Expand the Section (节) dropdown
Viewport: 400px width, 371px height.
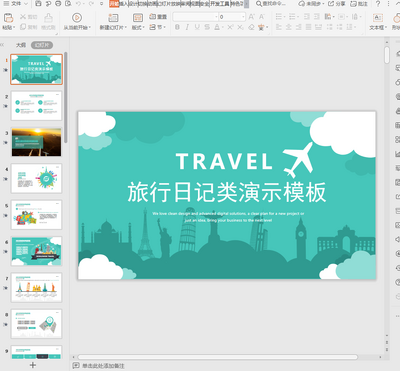point(158,27)
